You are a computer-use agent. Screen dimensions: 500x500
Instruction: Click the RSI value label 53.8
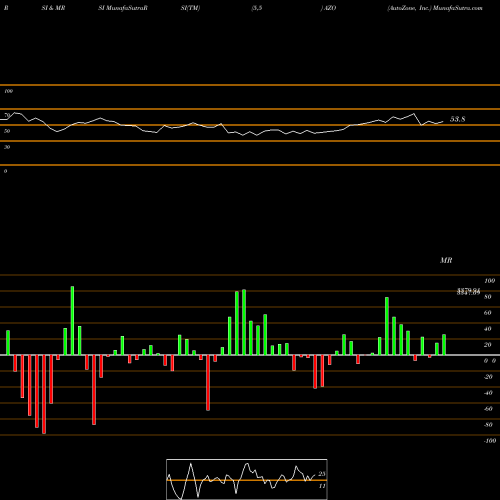click(458, 119)
